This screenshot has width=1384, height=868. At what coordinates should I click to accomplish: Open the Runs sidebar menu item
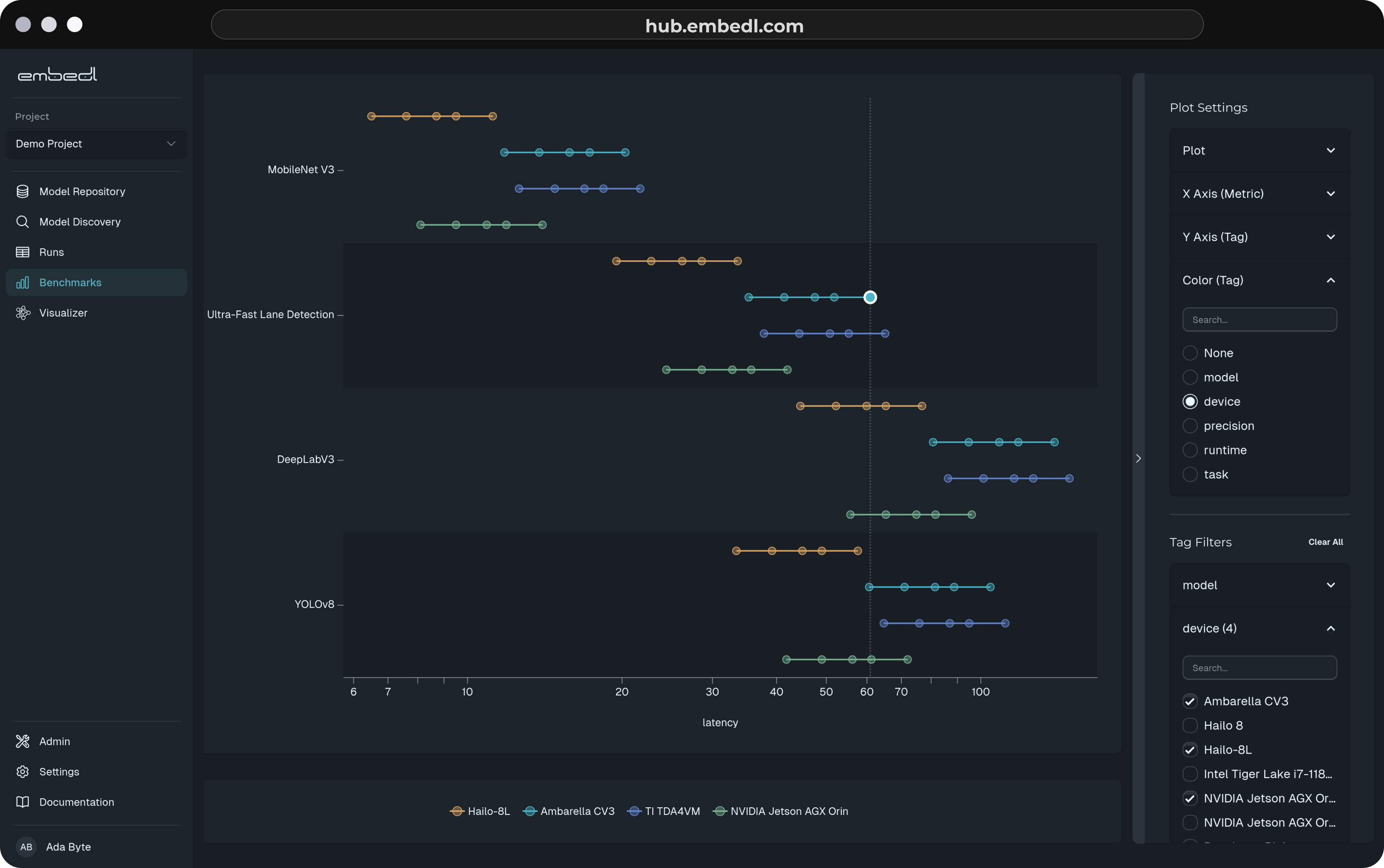click(52, 252)
